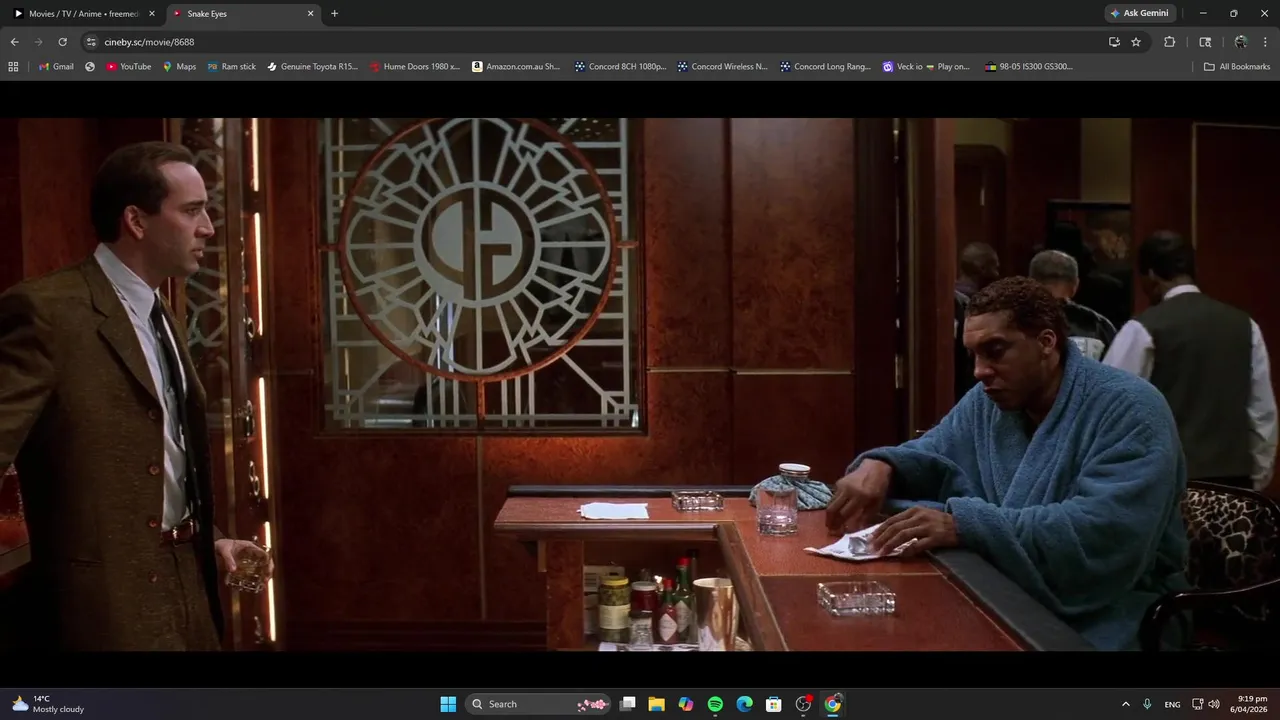Open the taskbar app with red notification badge

point(803,704)
